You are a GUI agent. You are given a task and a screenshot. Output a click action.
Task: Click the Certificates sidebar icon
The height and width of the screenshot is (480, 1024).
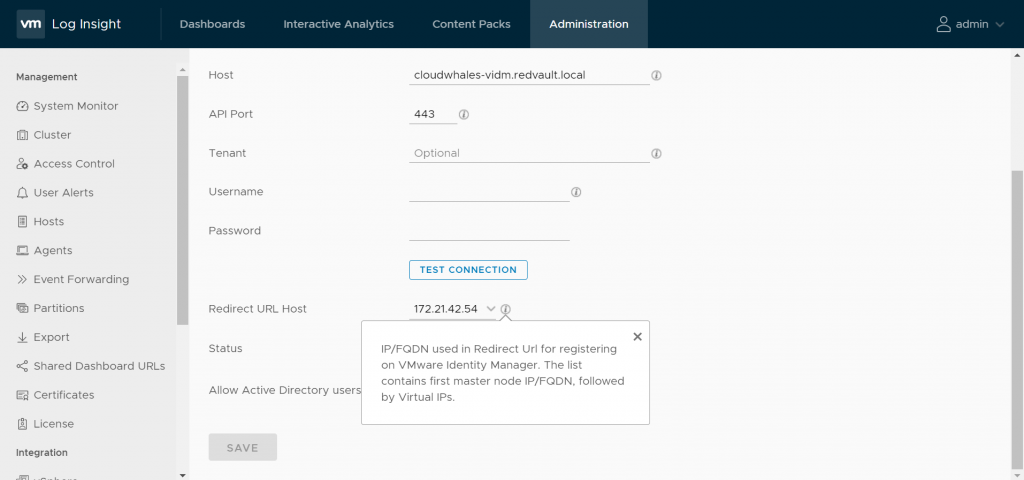click(22, 395)
